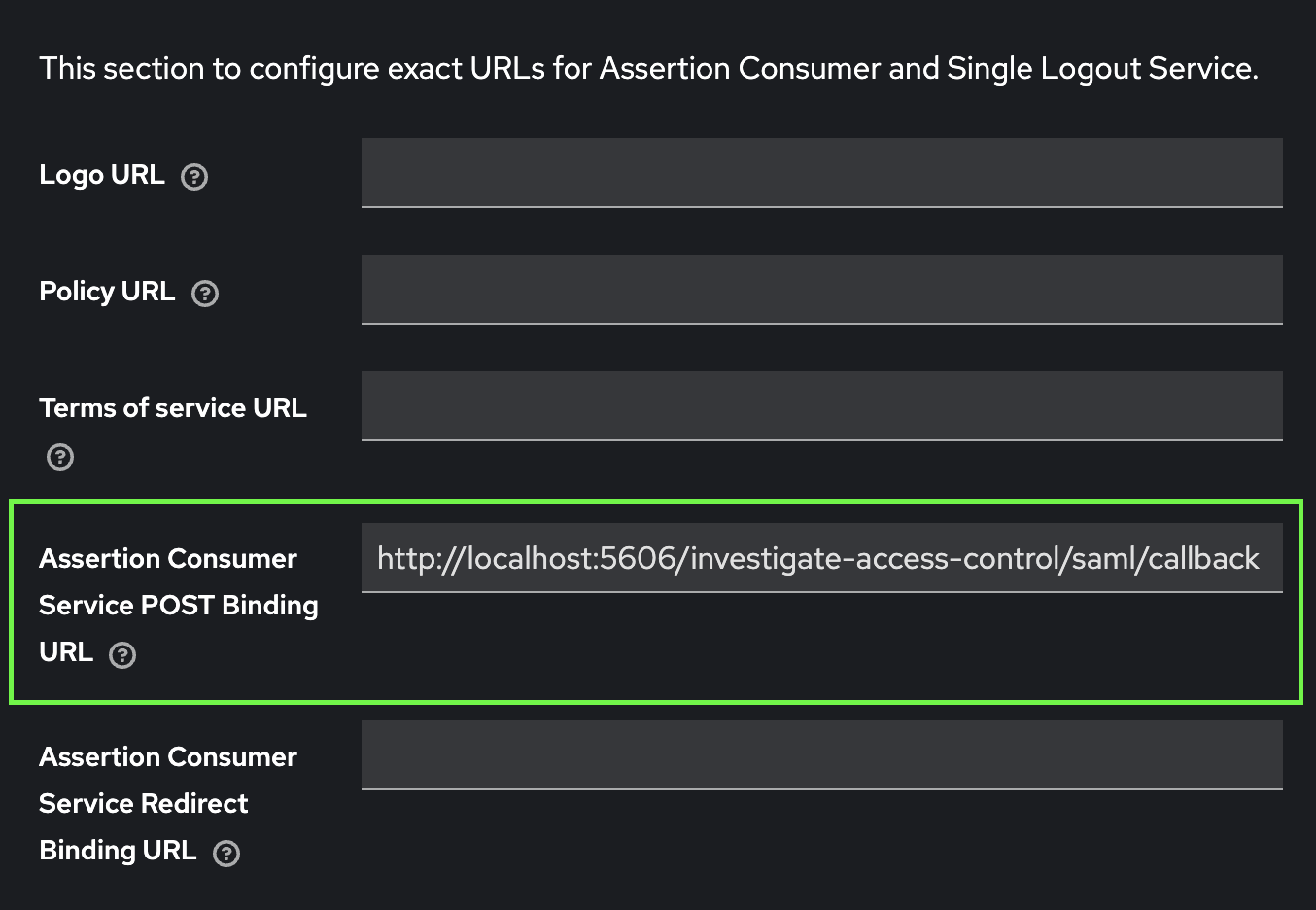Click the question mark below Terms of service URL

59,456
